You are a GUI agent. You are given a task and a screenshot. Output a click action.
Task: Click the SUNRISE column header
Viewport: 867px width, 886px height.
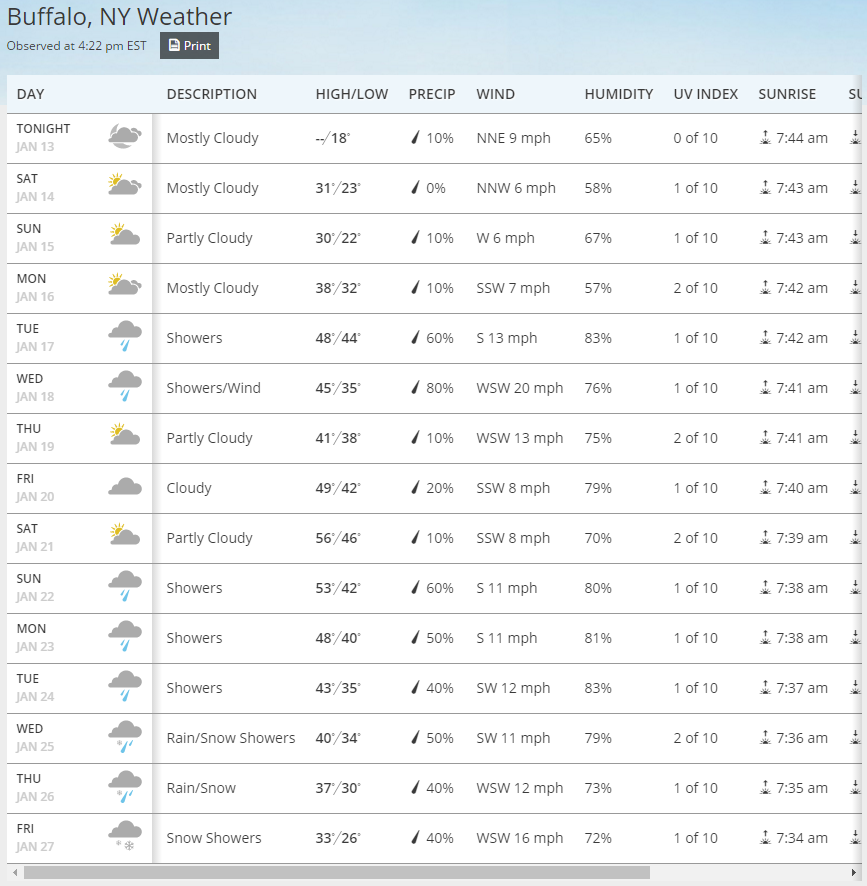pos(787,94)
